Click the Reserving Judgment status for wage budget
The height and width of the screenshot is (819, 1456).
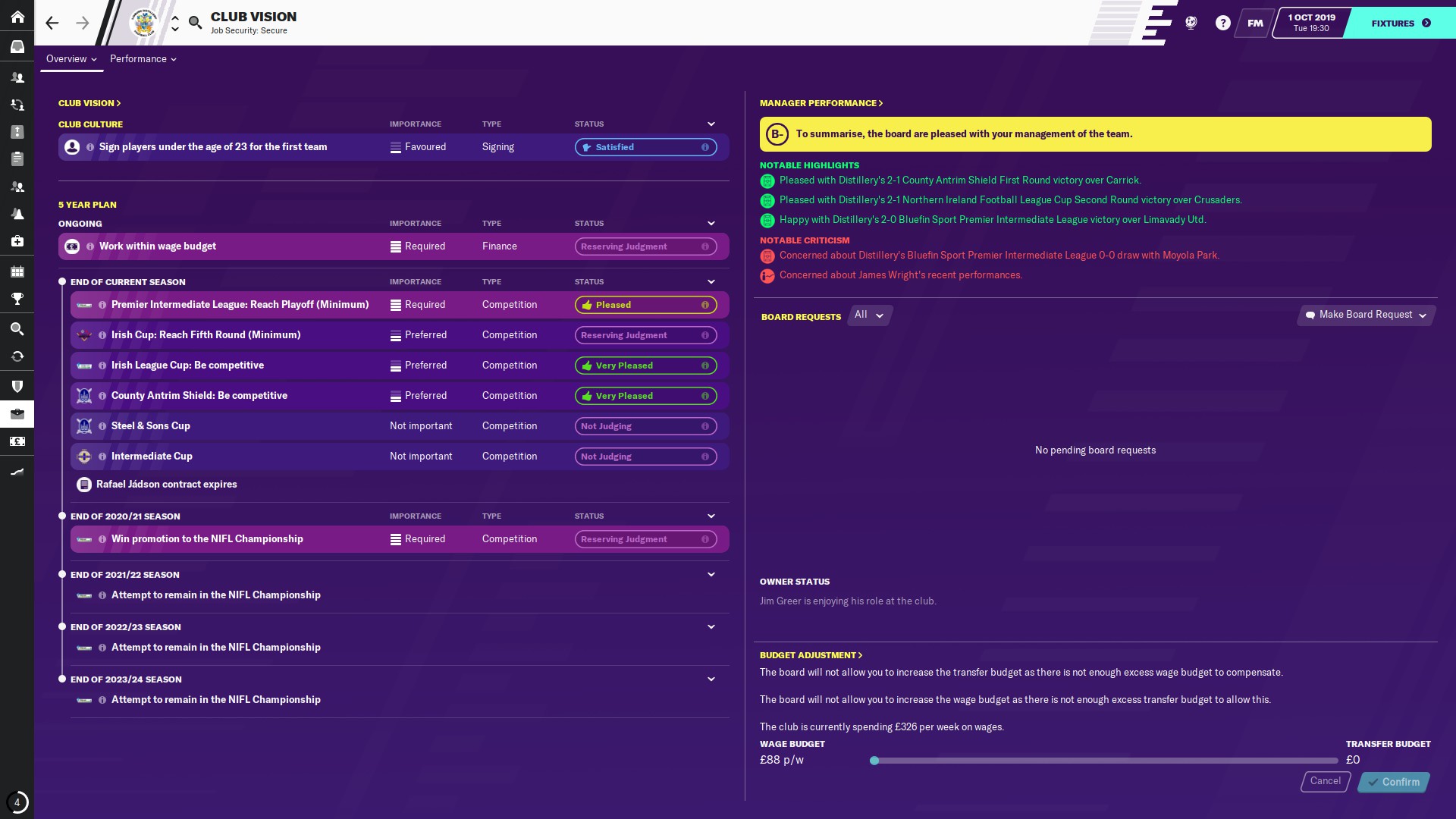coord(645,246)
